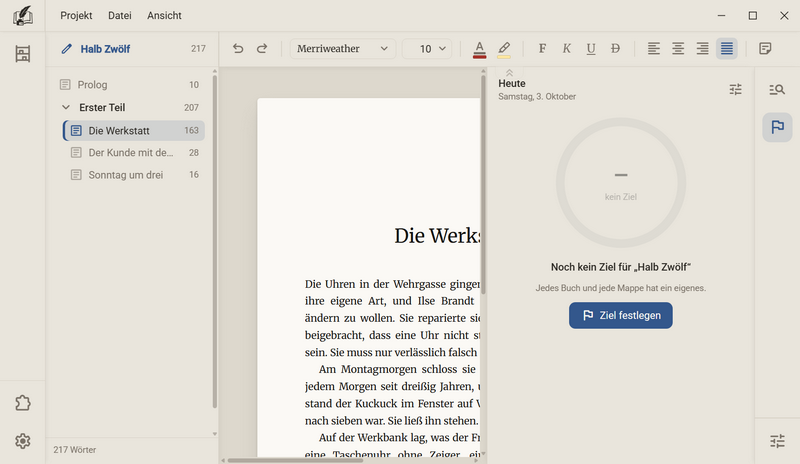Select the Die Werkstatt chapter
Image resolution: width=800 pixels, height=464 pixels.
click(134, 131)
